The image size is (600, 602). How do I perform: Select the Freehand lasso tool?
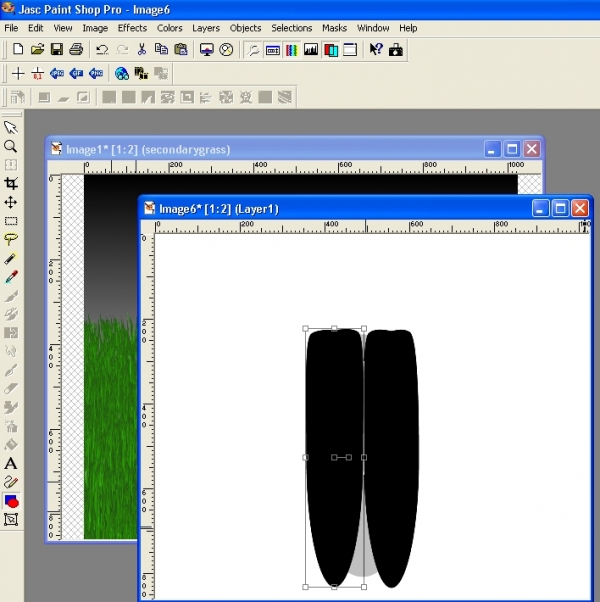click(x=11, y=240)
